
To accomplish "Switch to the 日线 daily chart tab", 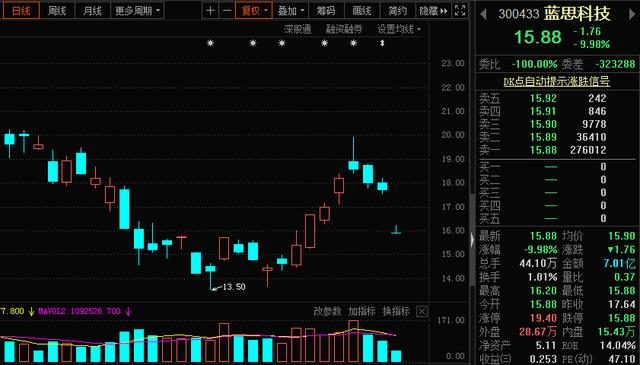I will pyautogui.click(x=21, y=11).
